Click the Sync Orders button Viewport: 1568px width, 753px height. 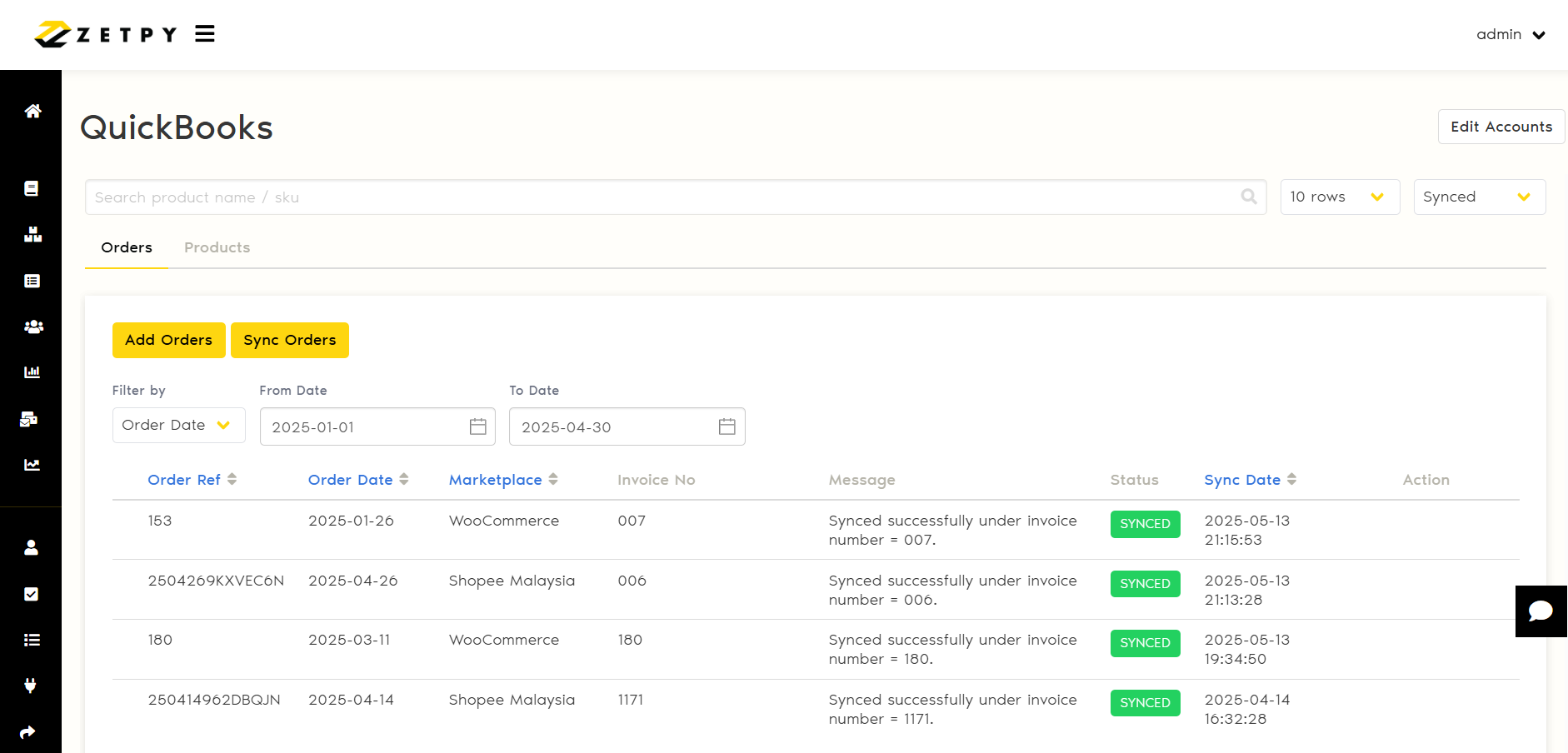click(289, 340)
